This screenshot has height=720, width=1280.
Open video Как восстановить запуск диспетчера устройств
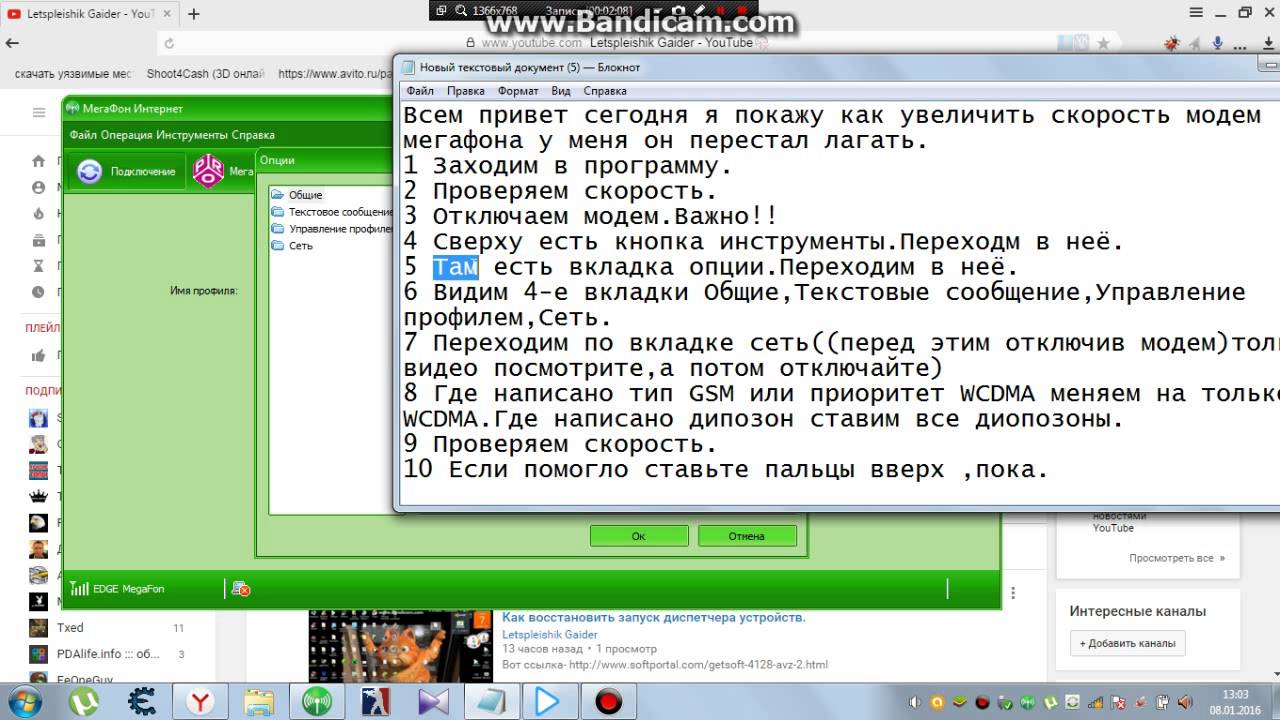pyautogui.click(x=653, y=617)
